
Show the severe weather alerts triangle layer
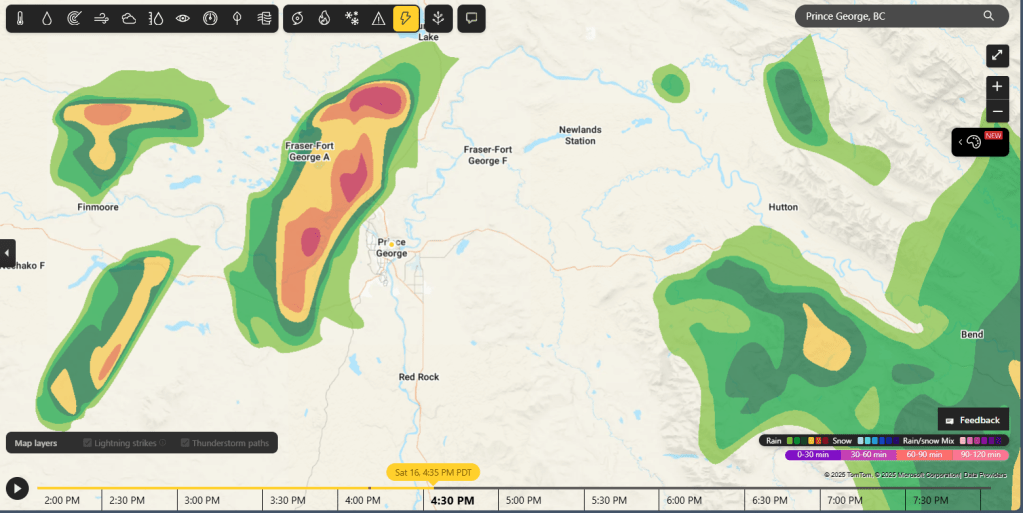[378, 18]
